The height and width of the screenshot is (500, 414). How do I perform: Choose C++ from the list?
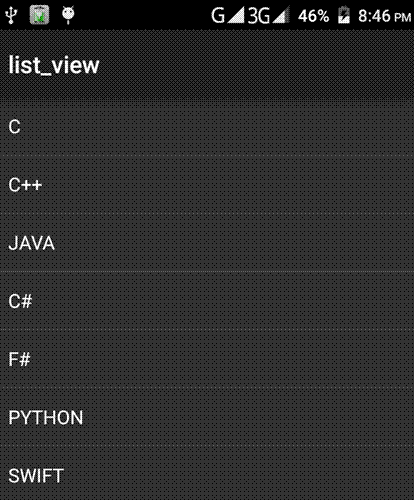tap(207, 185)
